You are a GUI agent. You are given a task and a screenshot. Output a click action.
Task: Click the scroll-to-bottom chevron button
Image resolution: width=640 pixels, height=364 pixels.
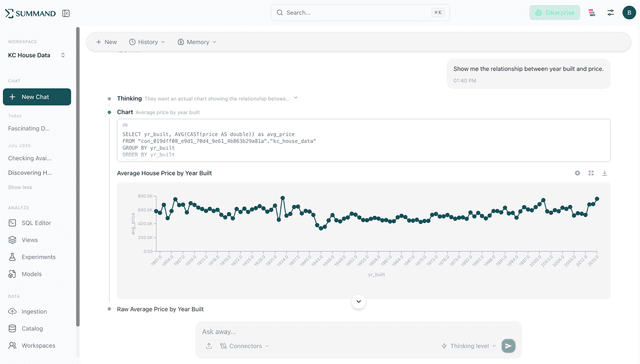point(358,302)
